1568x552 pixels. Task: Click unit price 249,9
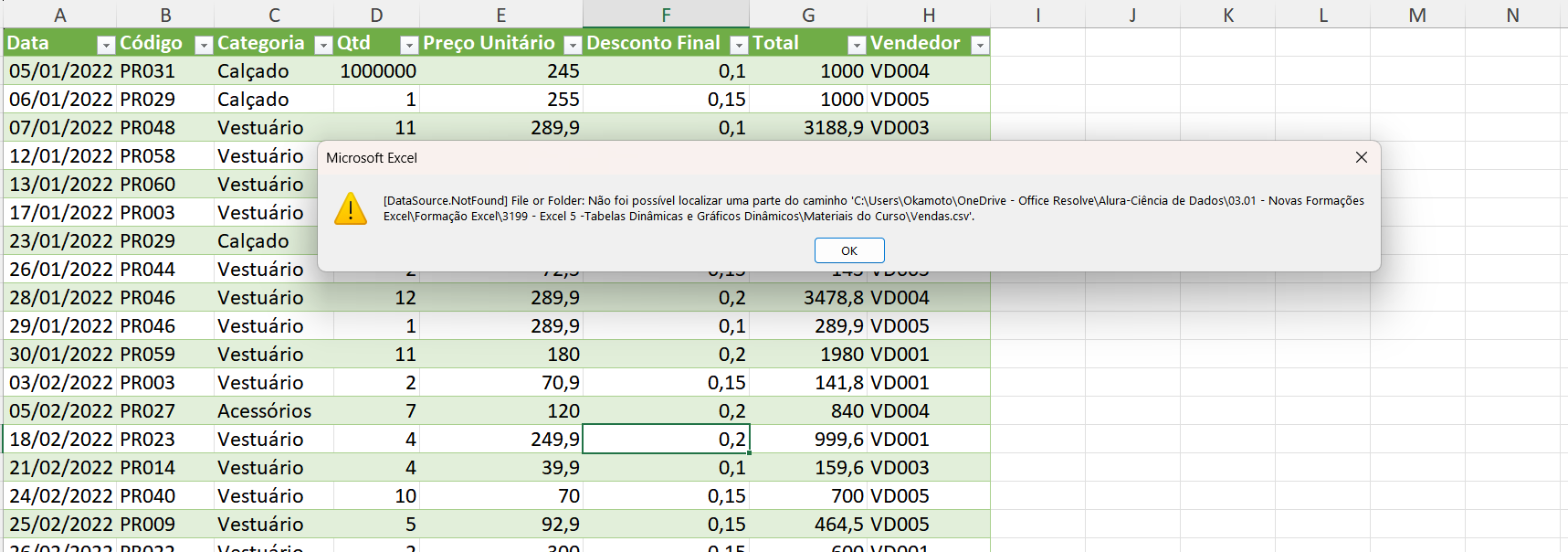pos(501,440)
